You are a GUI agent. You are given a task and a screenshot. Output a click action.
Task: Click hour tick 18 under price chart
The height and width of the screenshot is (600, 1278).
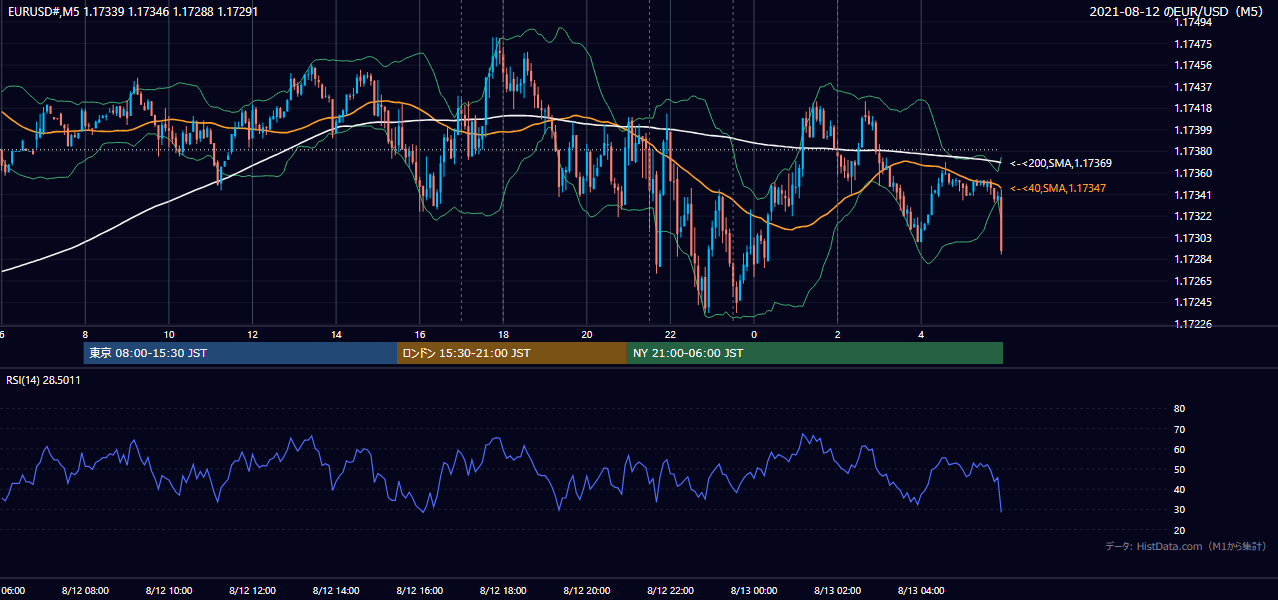coord(503,334)
